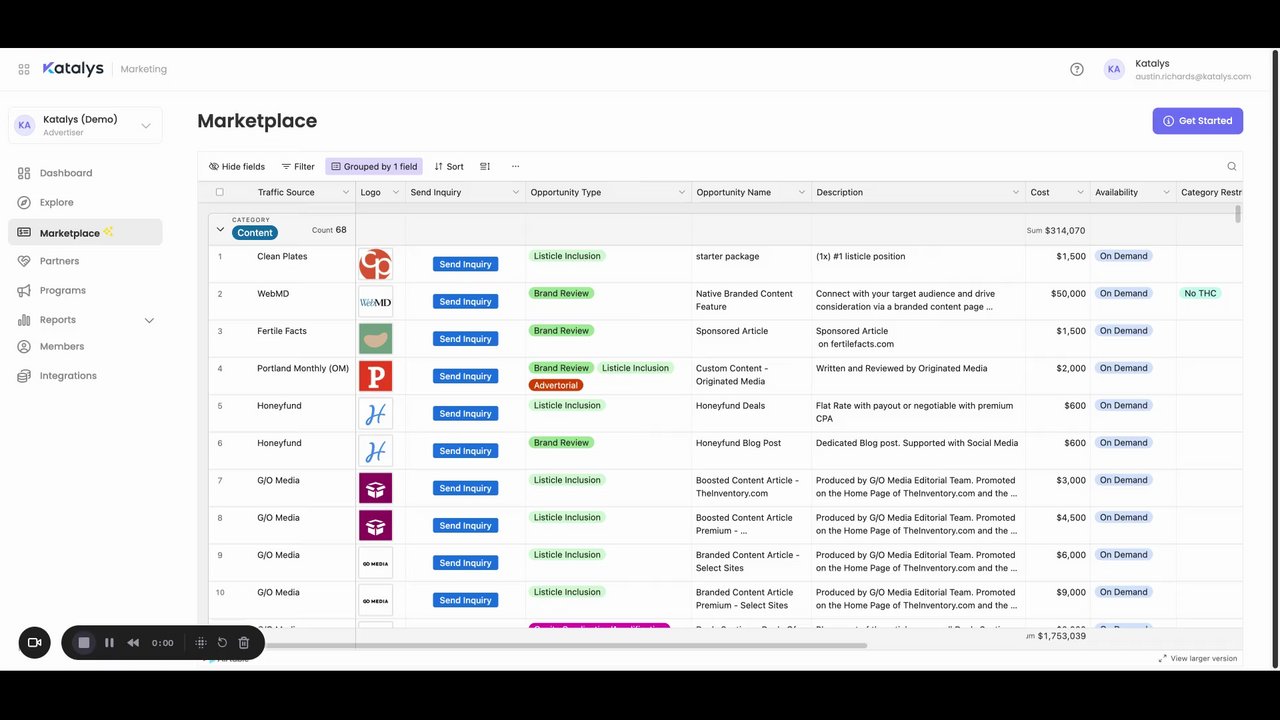Open the Clean Plates logo thumbnail

pyautogui.click(x=376, y=264)
